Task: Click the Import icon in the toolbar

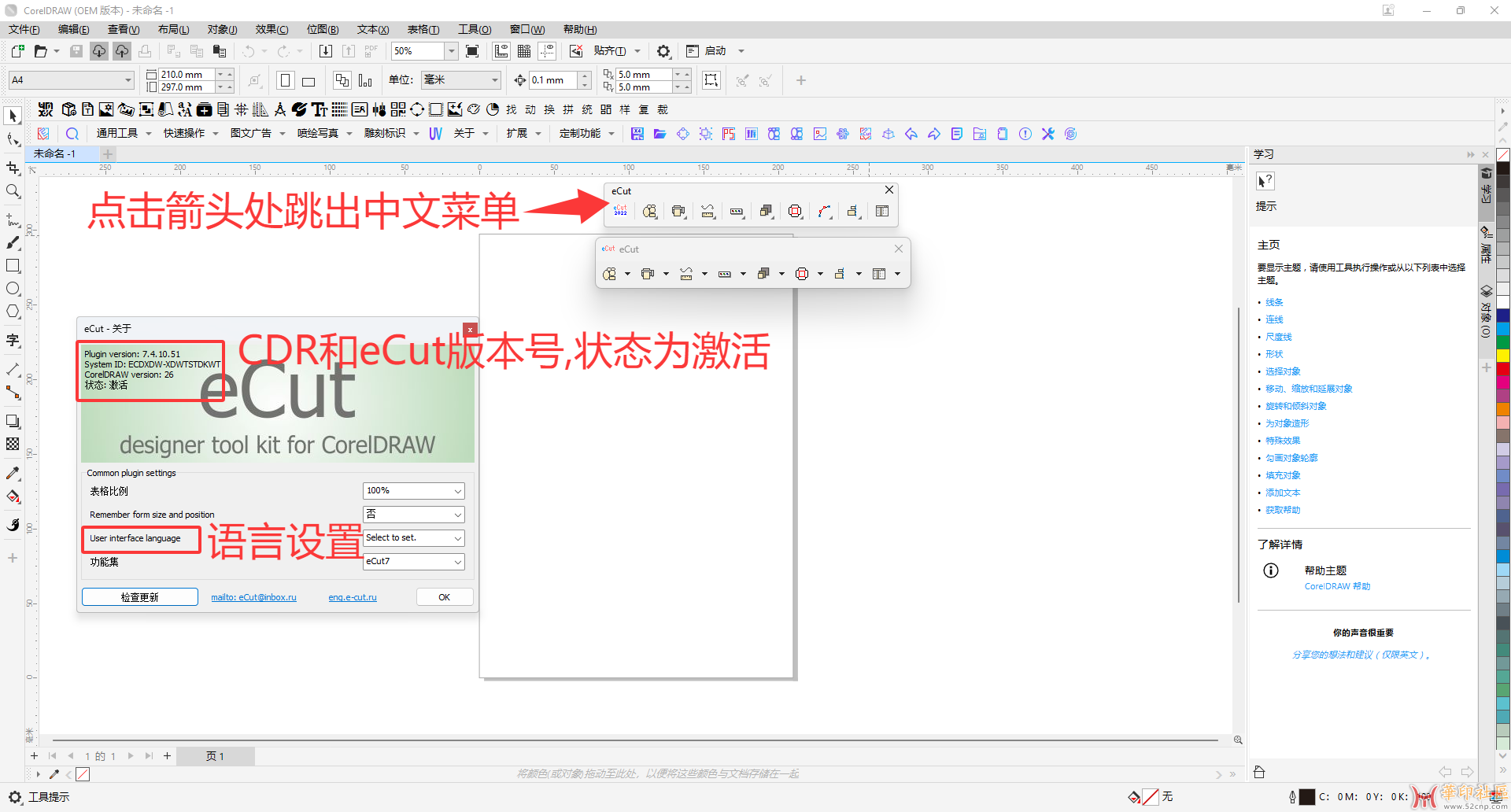Action: (326, 51)
